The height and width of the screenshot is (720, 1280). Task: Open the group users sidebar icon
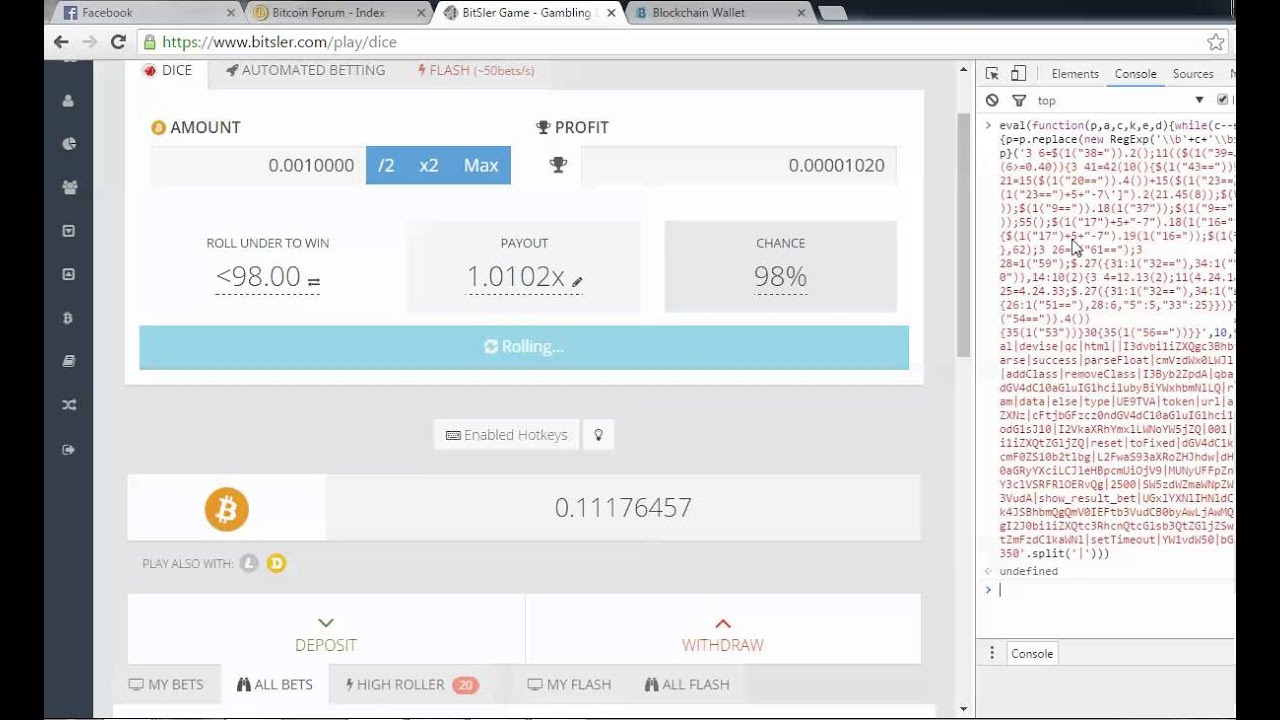68,187
